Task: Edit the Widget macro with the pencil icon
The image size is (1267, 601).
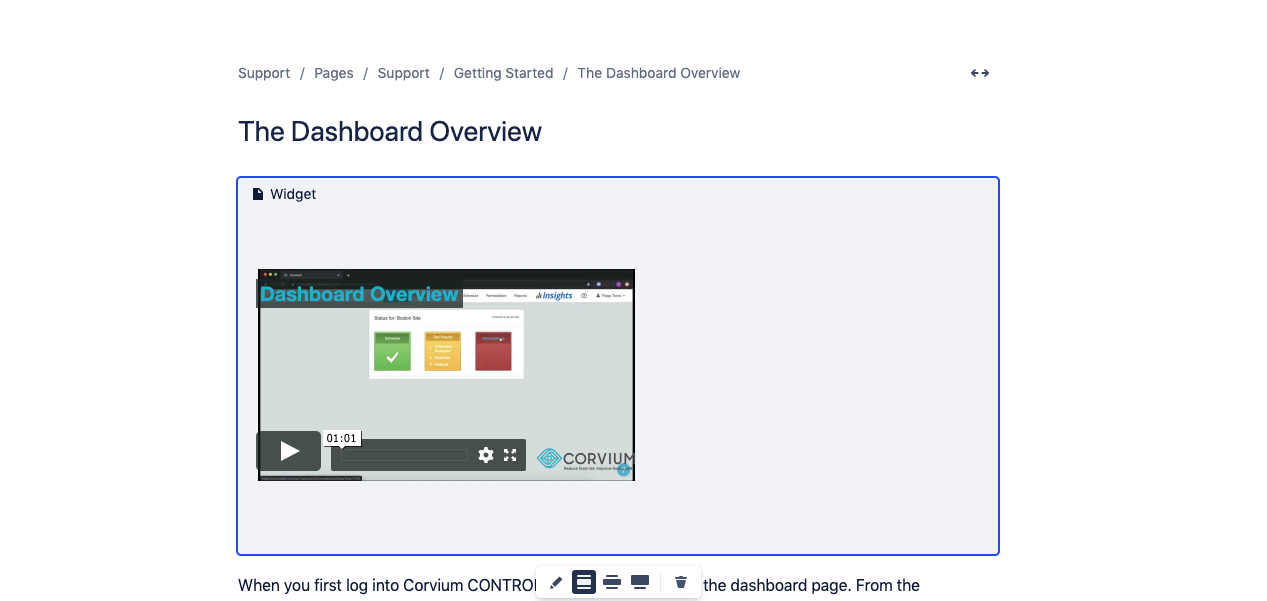Action: coord(556,582)
